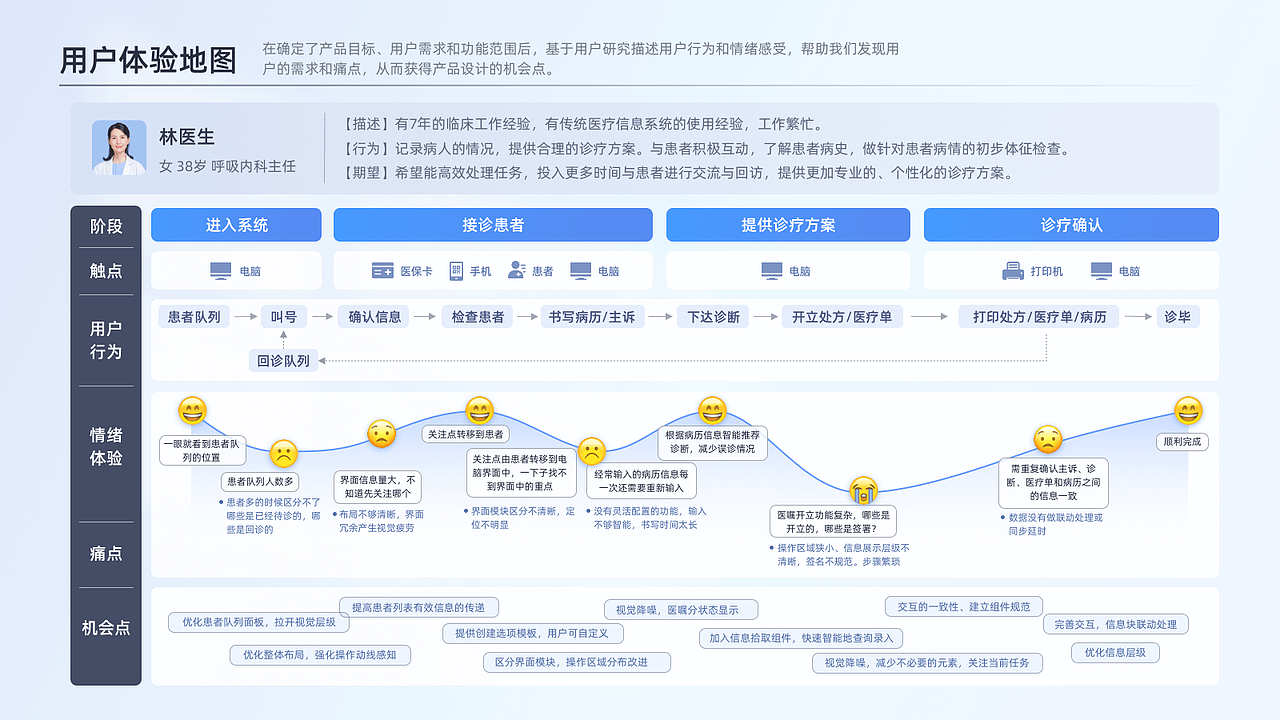Click the 优化信息层级 opportunity tag
Screen dimensions: 1280x720
pyautogui.click(x=1114, y=652)
